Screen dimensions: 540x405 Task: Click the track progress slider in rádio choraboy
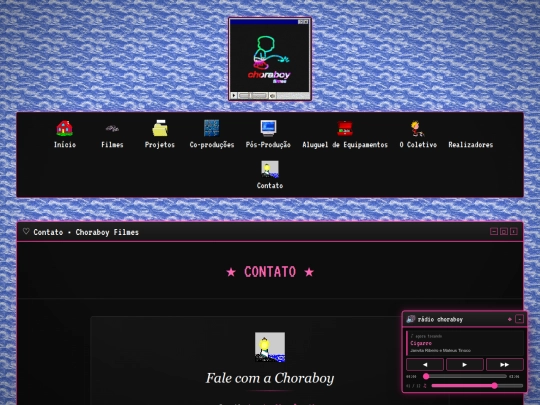tap(466, 376)
